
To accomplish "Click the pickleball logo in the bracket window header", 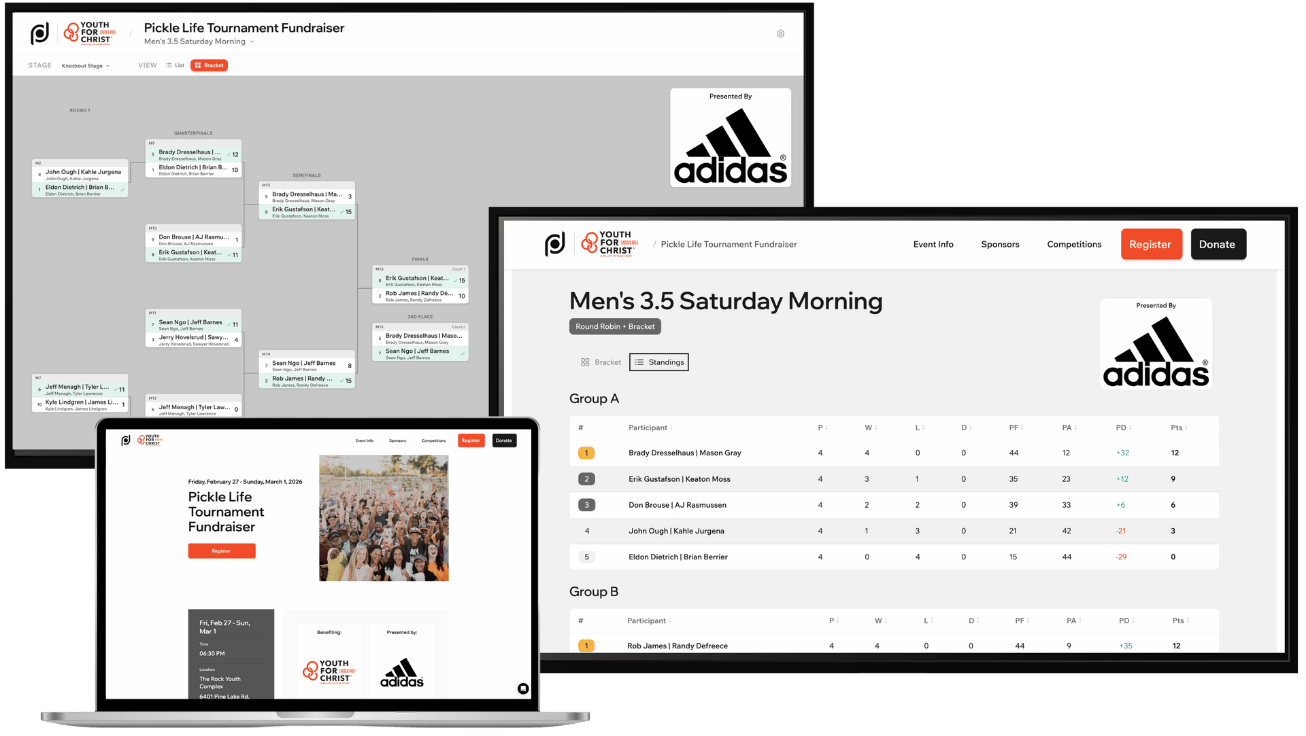I will coord(40,34).
